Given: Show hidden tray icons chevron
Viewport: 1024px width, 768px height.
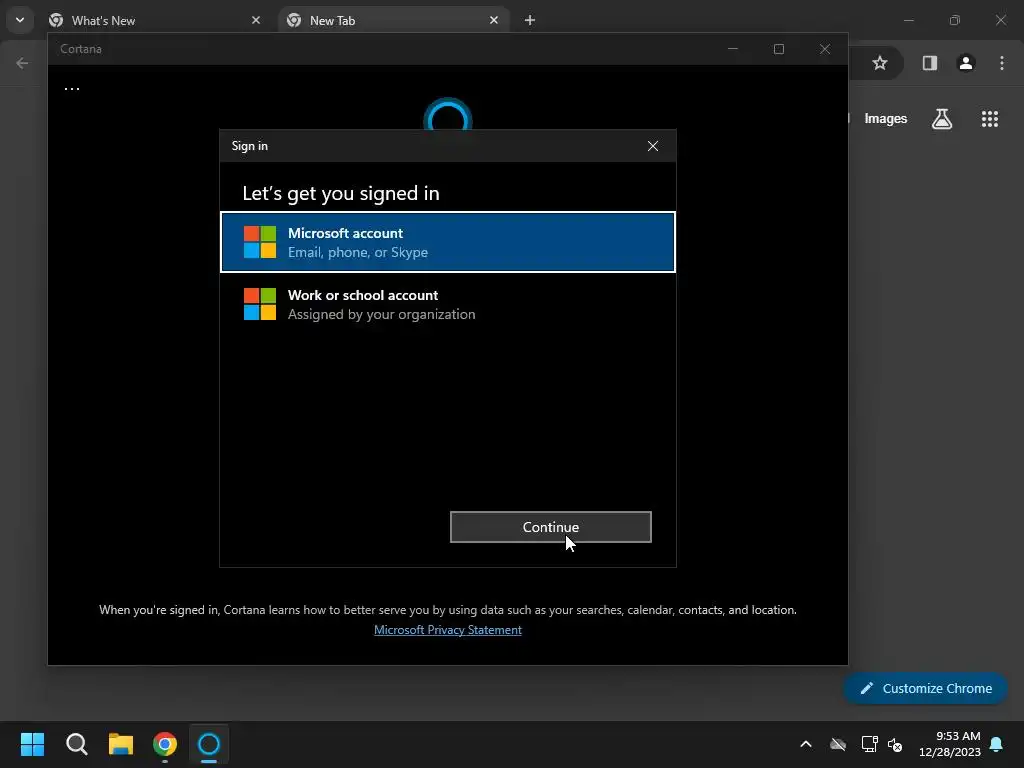Looking at the screenshot, I should [x=806, y=744].
